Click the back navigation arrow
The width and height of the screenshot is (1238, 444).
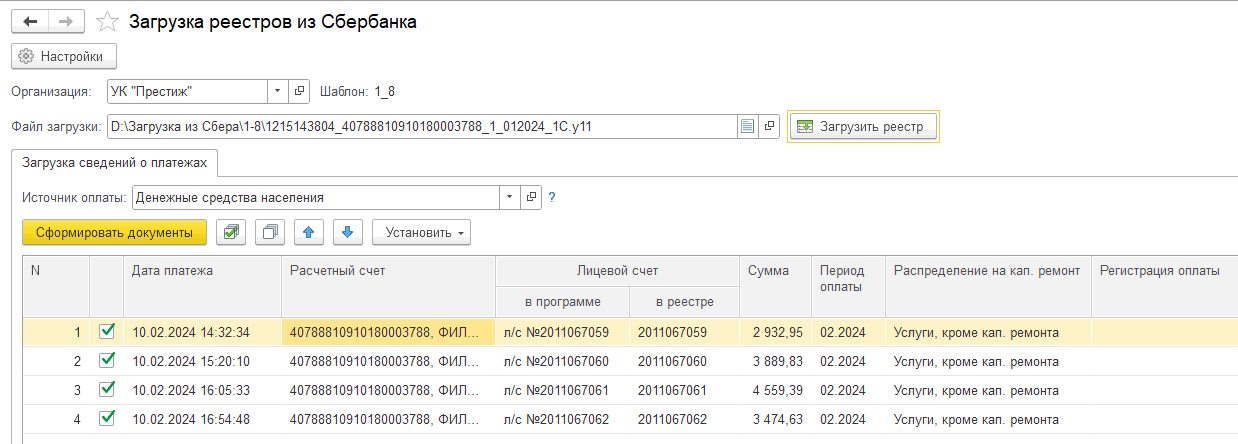[x=31, y=21]
